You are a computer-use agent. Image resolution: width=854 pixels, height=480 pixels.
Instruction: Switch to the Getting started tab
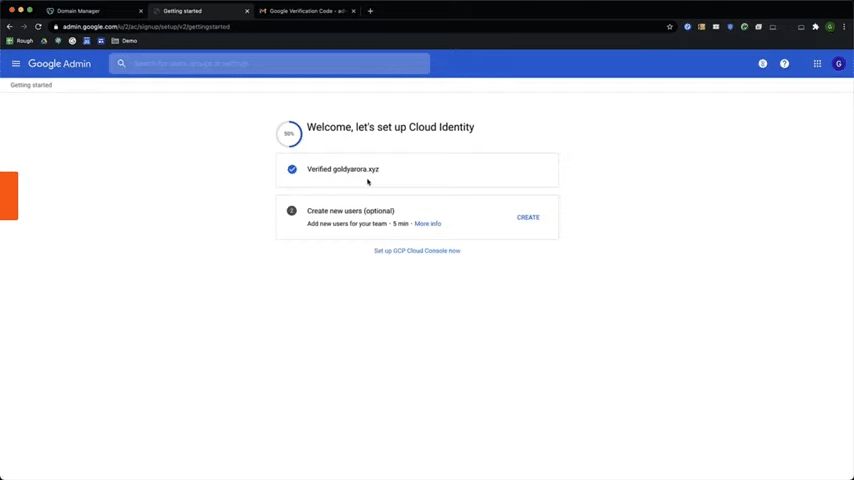click(199, 11)
